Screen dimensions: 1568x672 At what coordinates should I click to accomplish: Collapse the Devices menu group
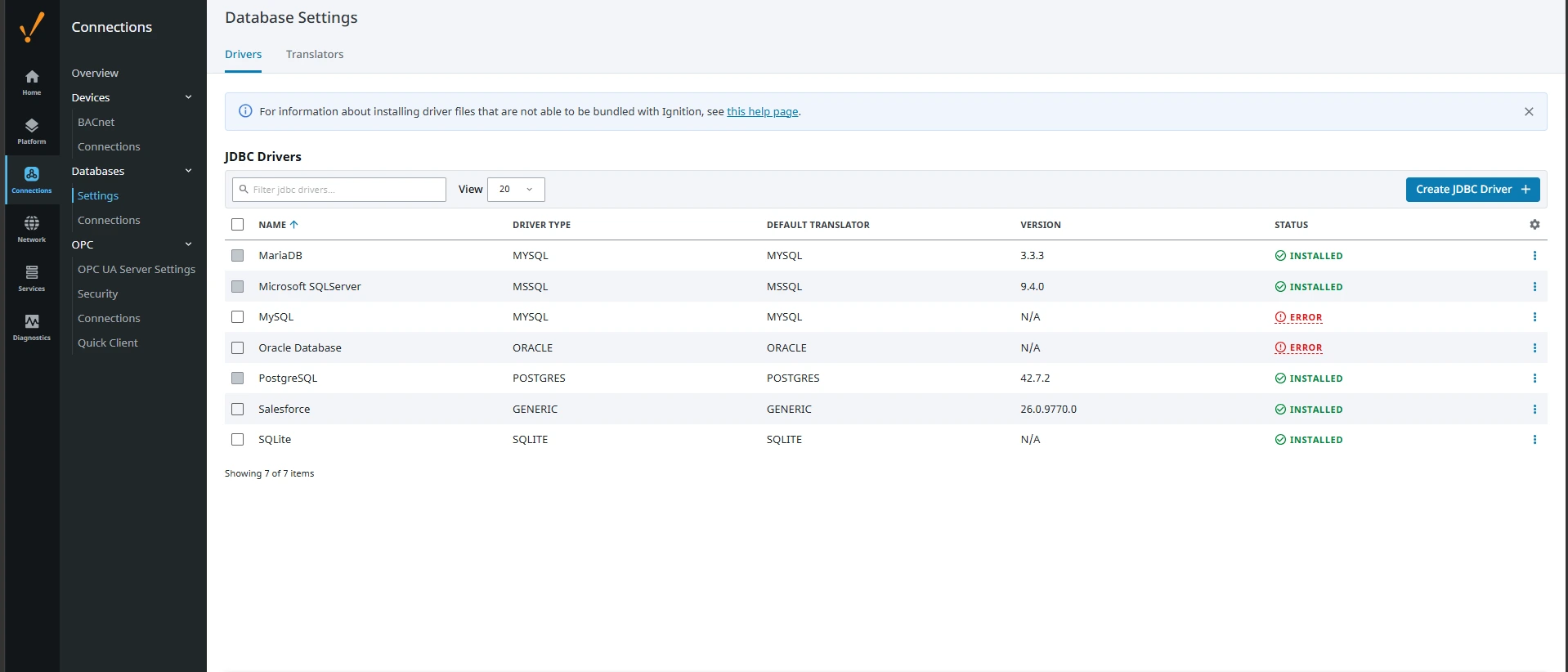coord(189,97)
